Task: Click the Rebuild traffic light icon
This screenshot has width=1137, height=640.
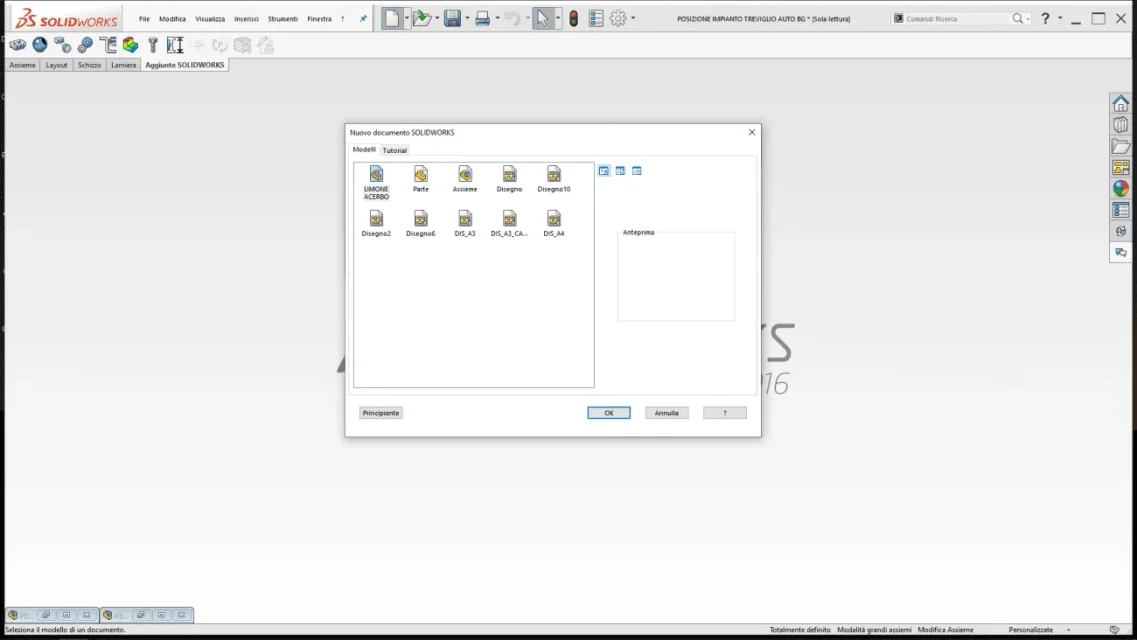Action: pos(574,19)
